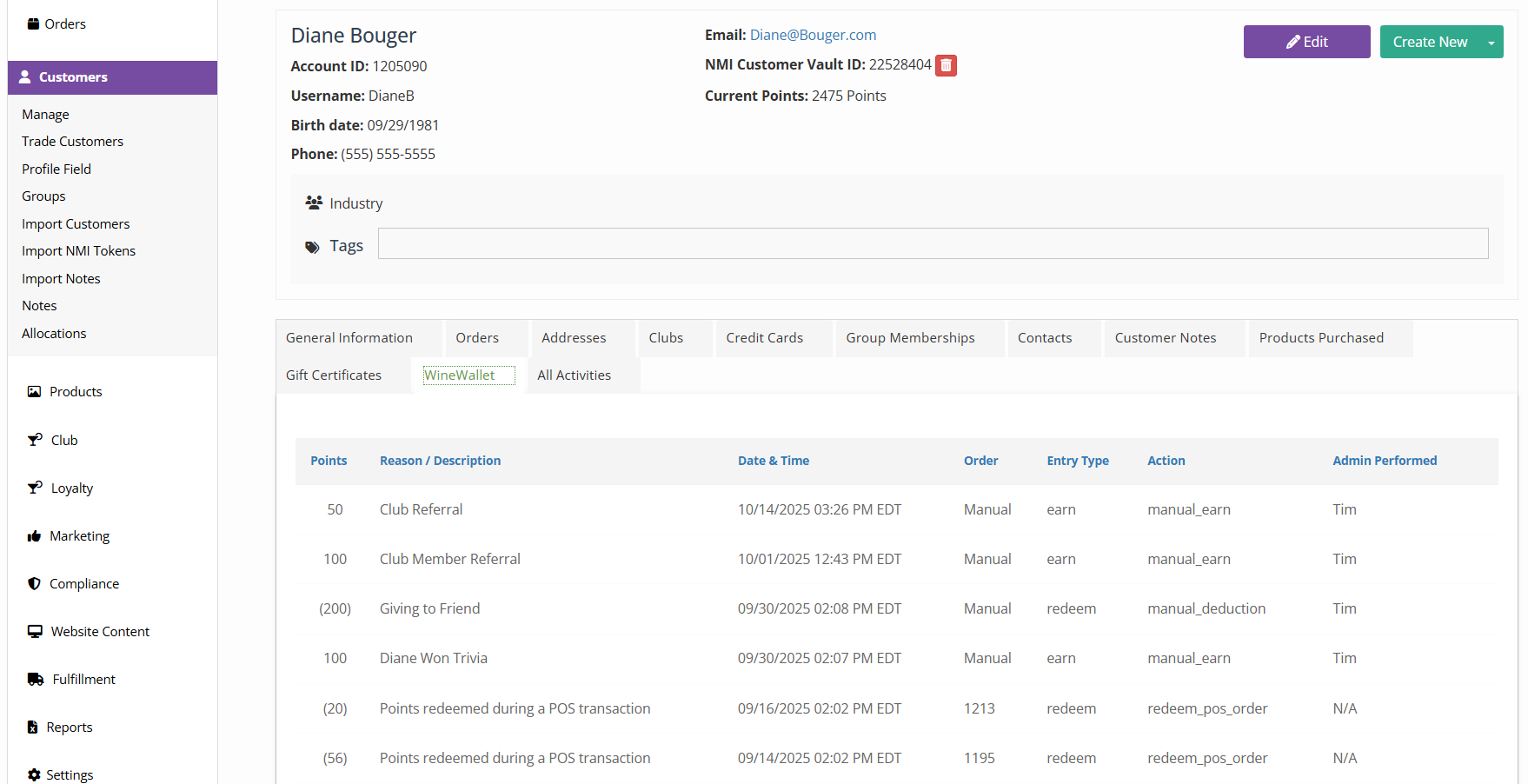The width and height of the screenshot is (1528, 784).
Task: Click the Settings gear icon
Action: pos(34,774)
